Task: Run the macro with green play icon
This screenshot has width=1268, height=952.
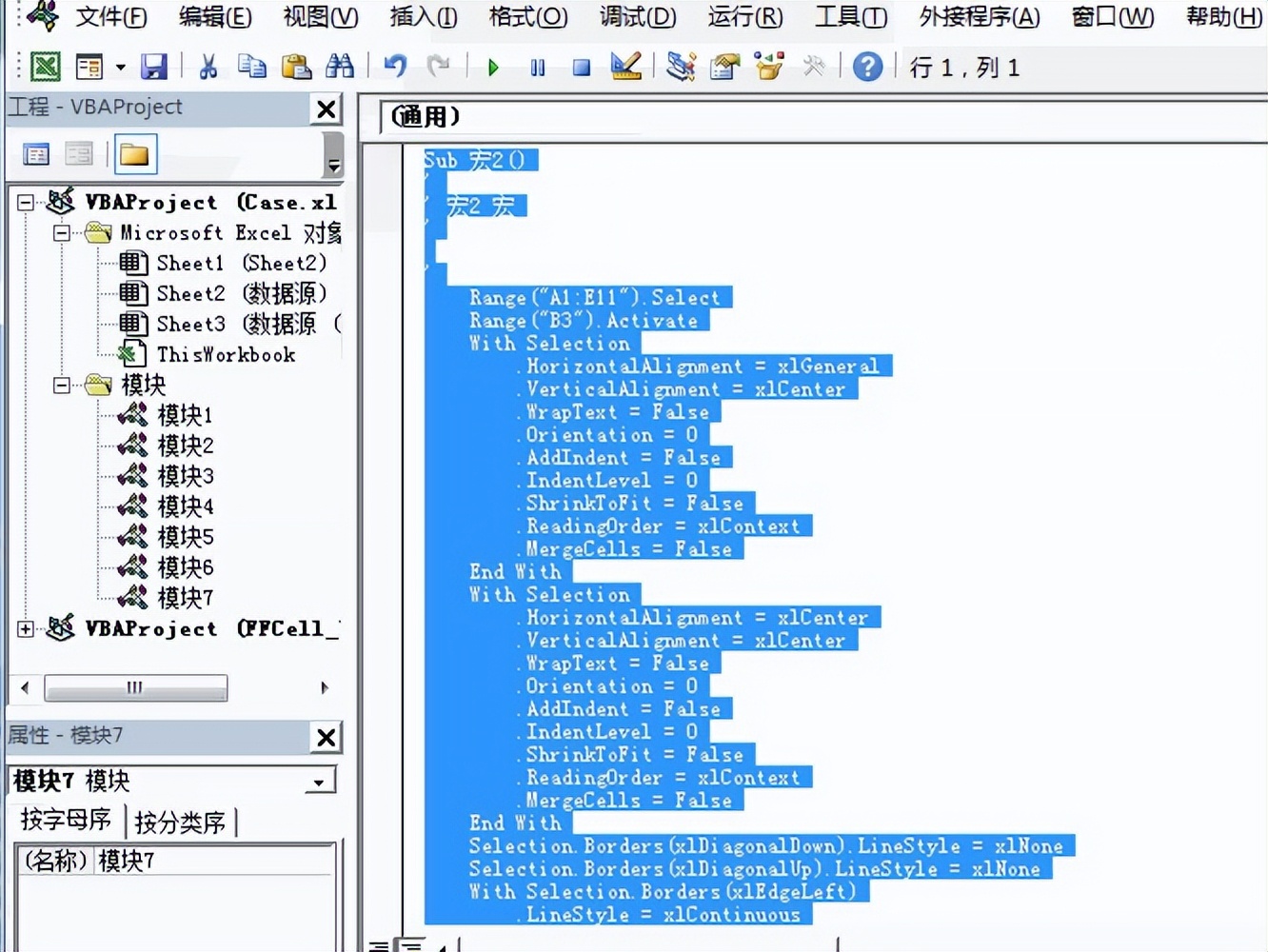Action: click(493, 68)
